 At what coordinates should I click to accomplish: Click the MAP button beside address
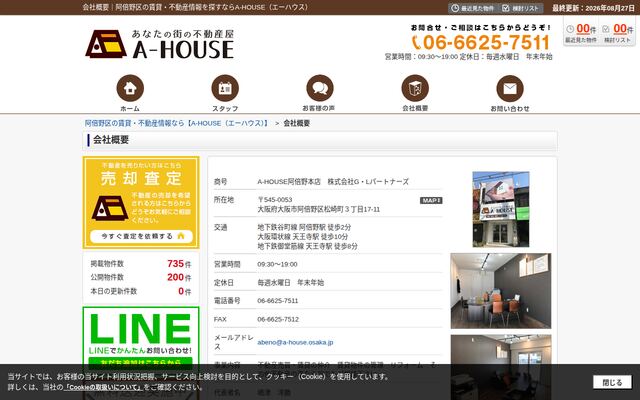tap(431, 200)
